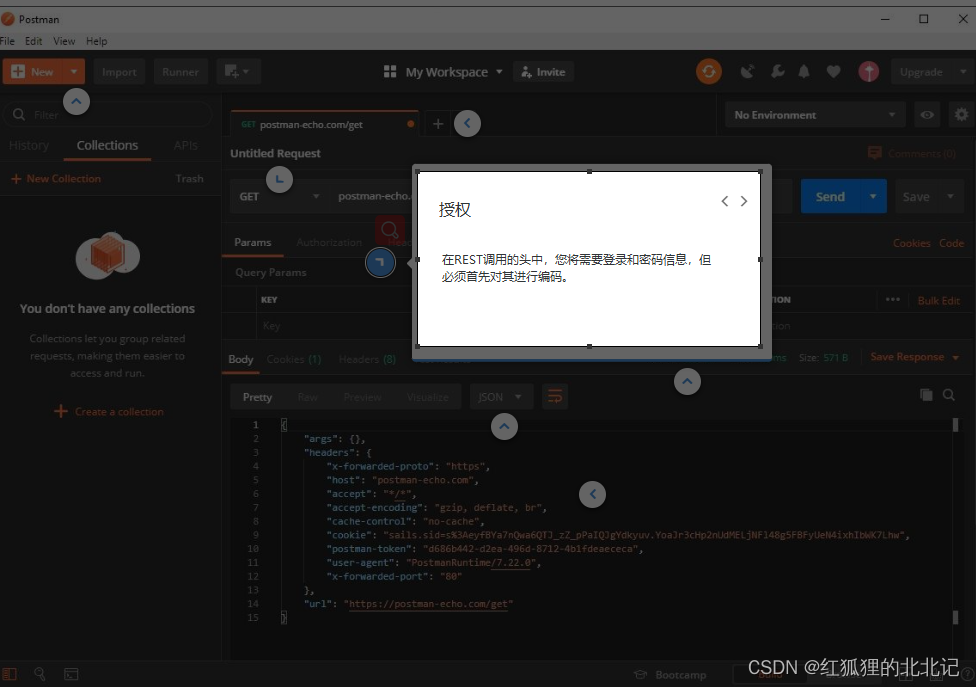Click the Import button
This screenshot has height=687, width=976.
[x=119, y=72]
